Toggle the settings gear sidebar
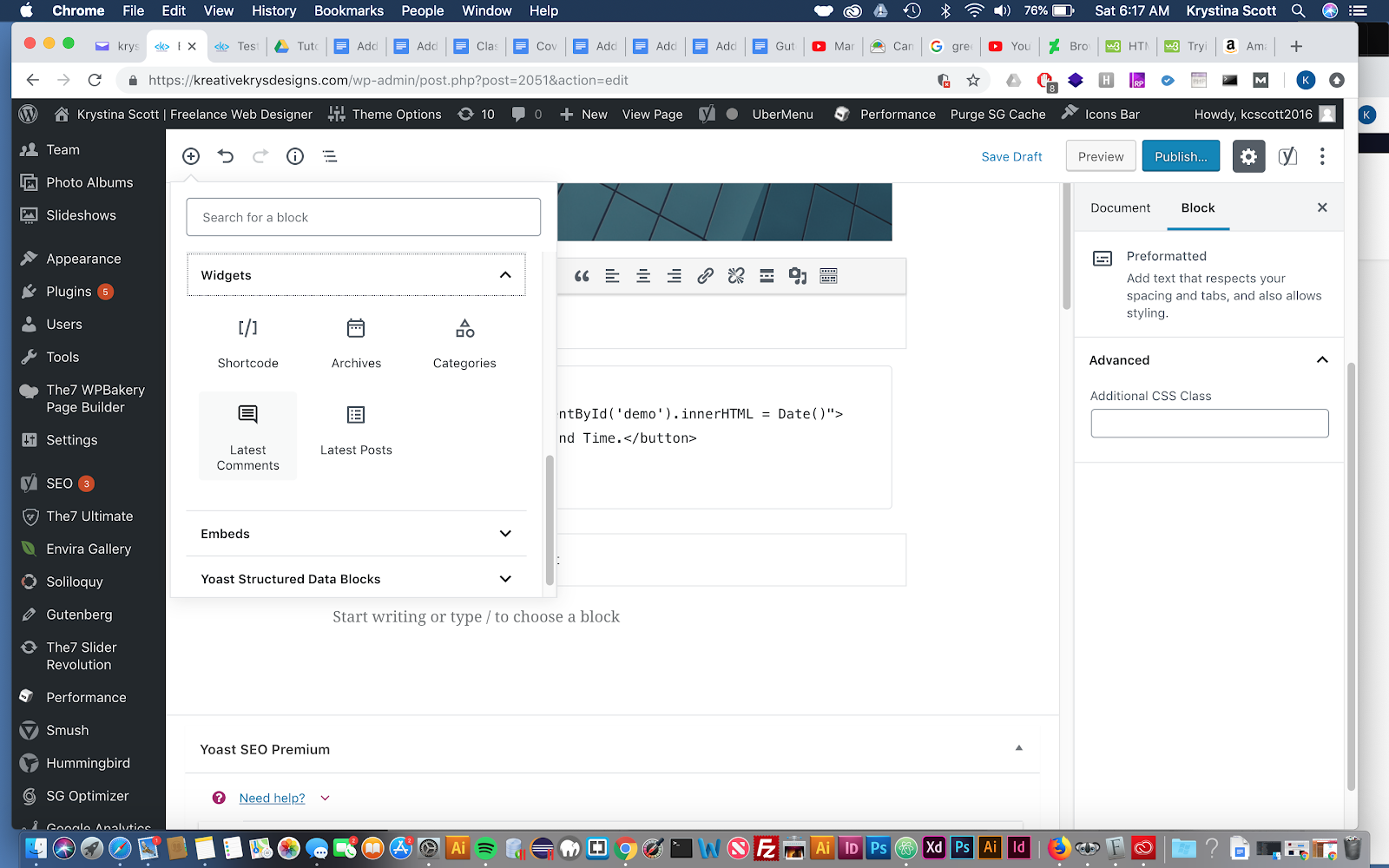The image size is (1389, 868). coord(1248,156)
